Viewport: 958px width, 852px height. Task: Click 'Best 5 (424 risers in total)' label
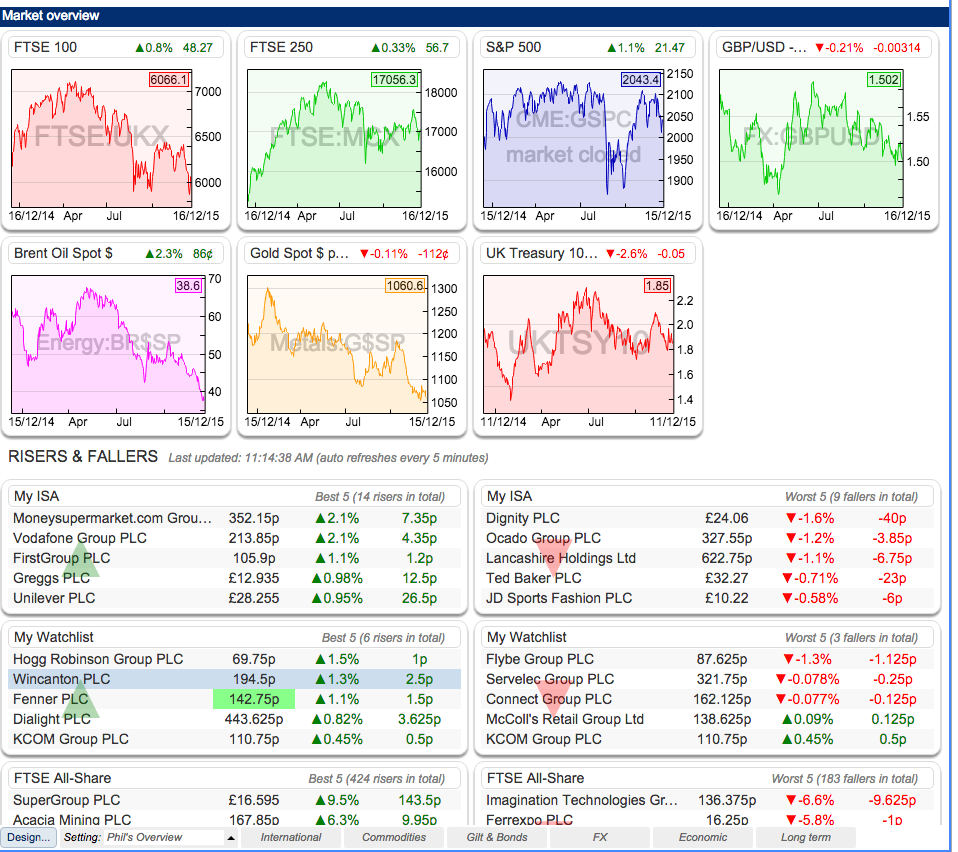pos(376,779)
